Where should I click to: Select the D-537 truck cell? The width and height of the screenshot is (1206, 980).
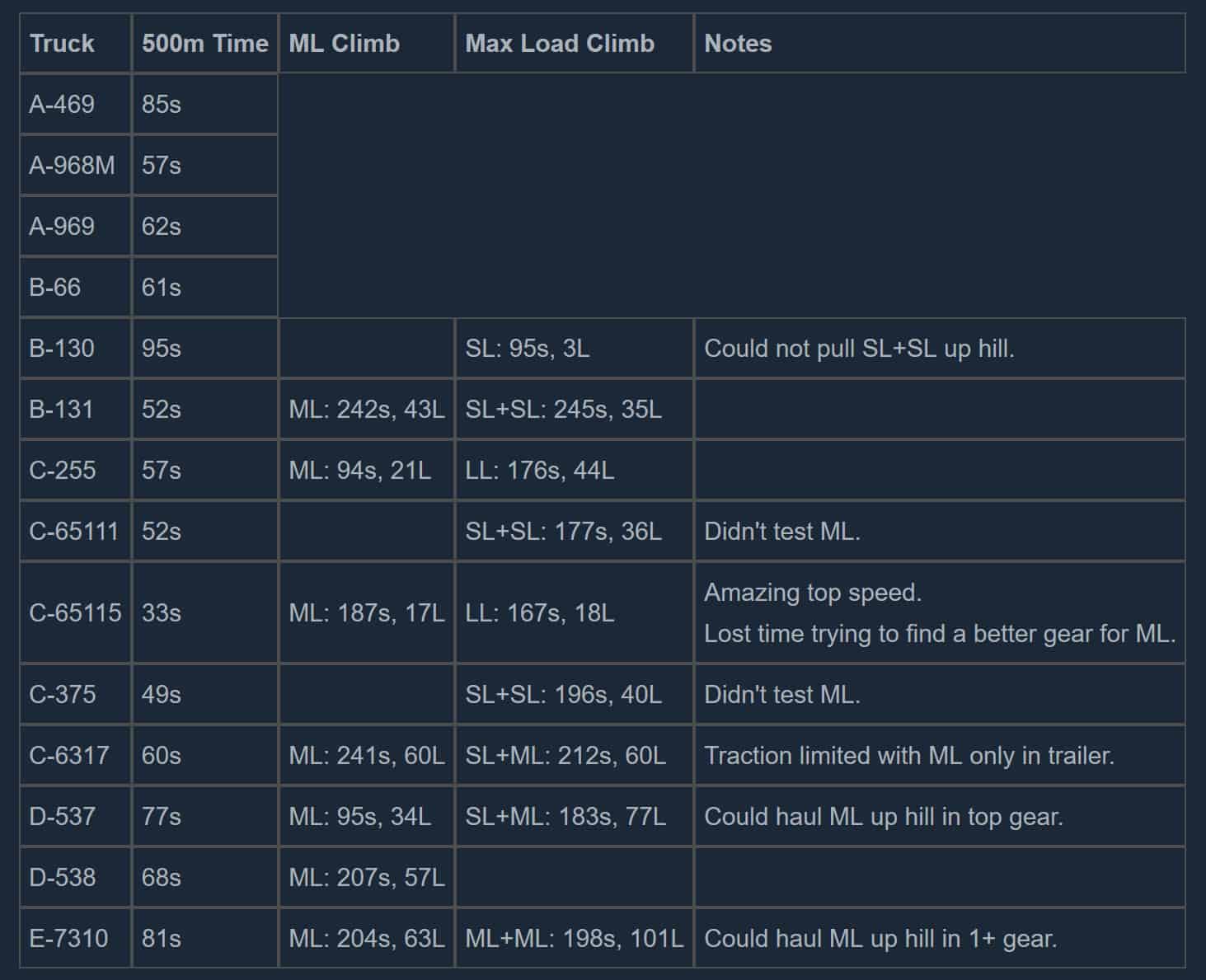[x=63, y=817]
